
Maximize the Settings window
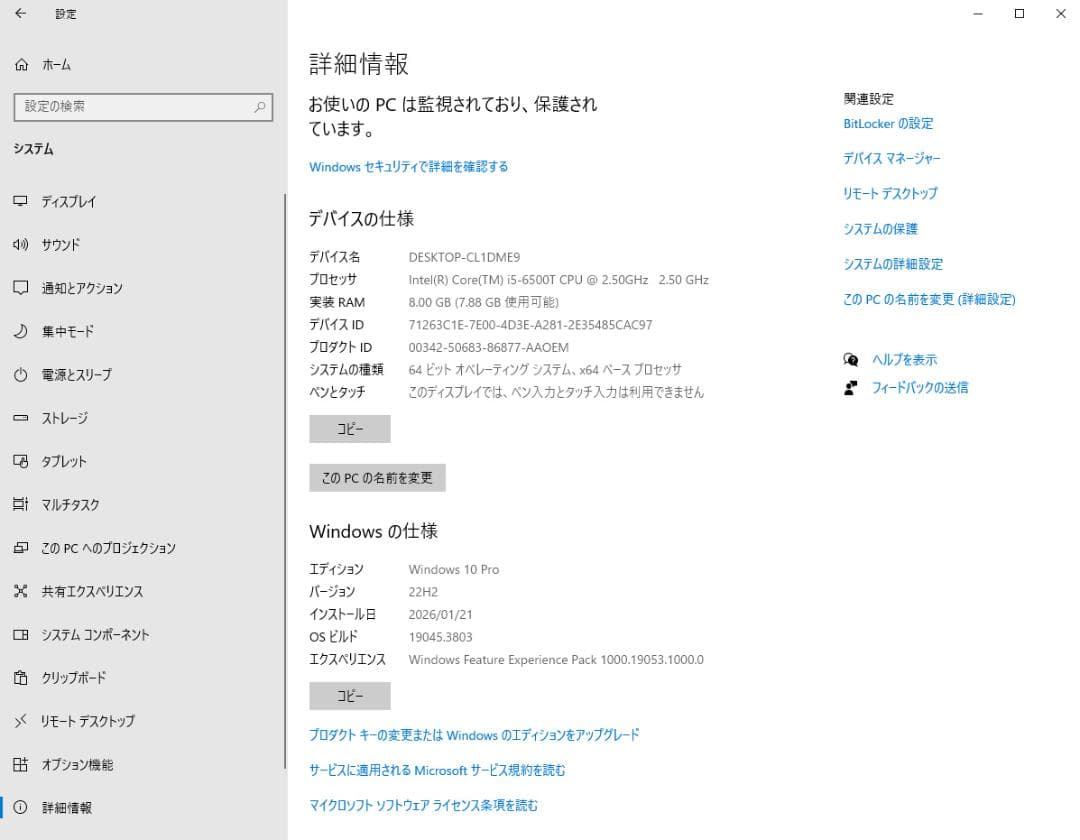(x=1019, y=14)
